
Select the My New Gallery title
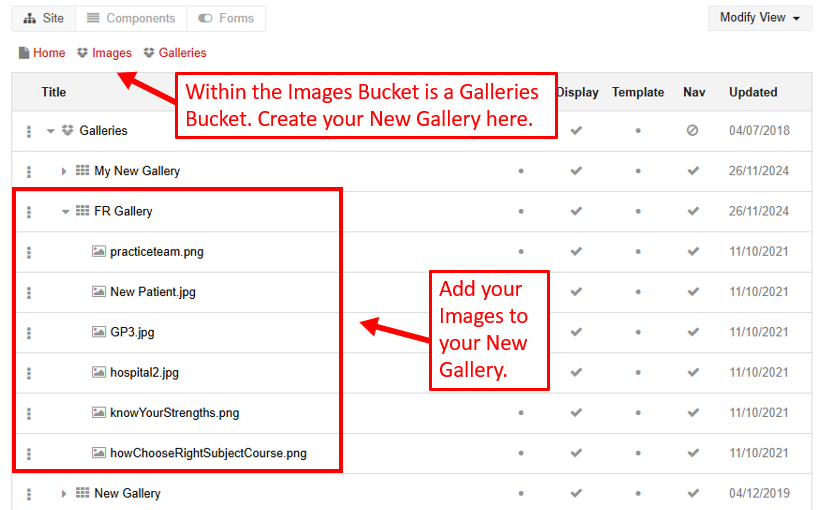click(137, 171)
